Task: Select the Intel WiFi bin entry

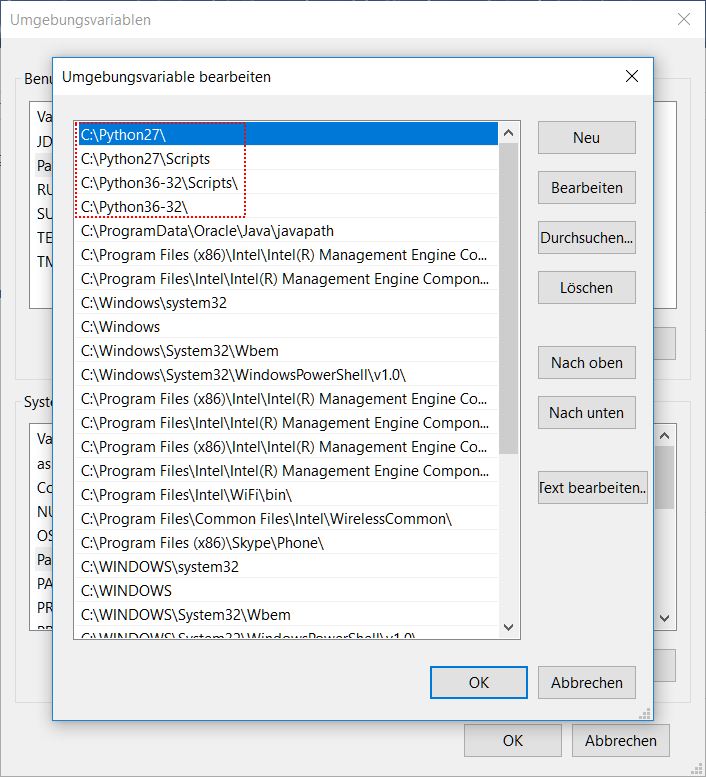Action: (x=186, y=495)
